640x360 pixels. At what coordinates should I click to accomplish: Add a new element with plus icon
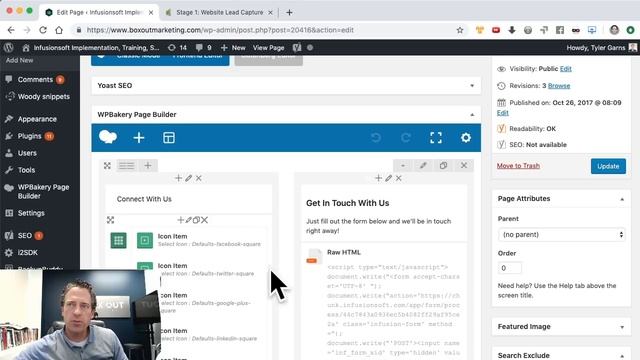(139, 138)
